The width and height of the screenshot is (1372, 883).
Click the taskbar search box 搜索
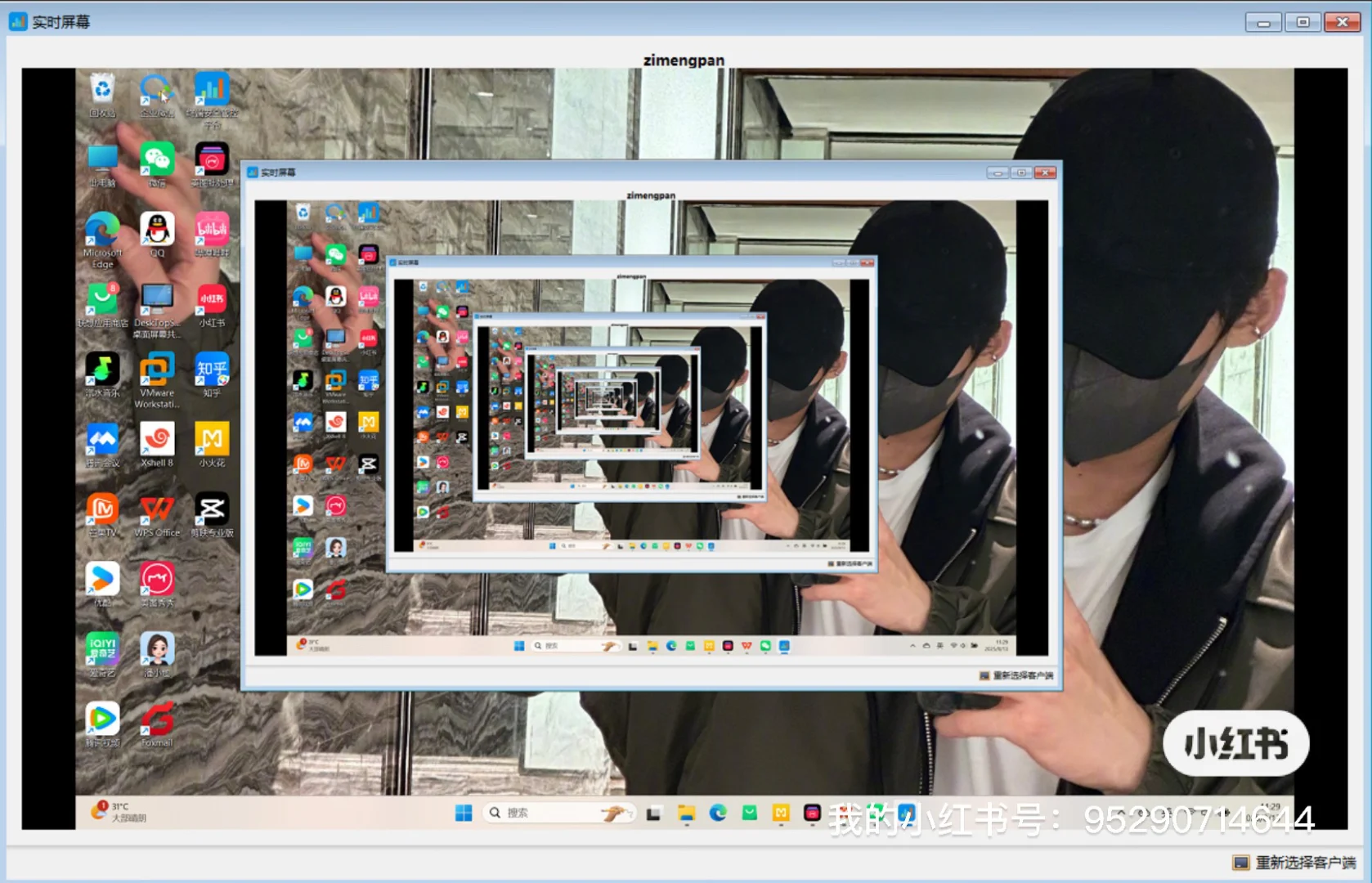click(559, 813)
